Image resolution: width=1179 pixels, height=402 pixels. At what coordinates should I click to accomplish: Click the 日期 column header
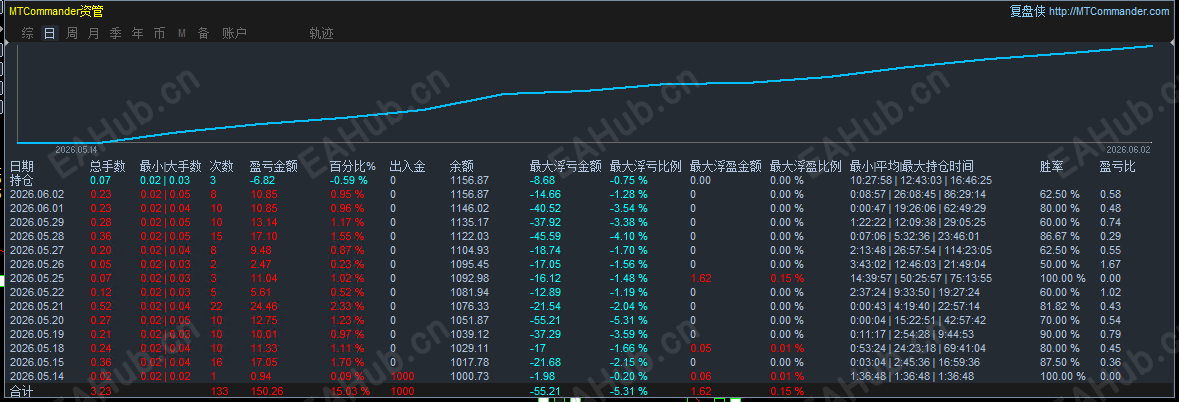(x=21, y=166)
